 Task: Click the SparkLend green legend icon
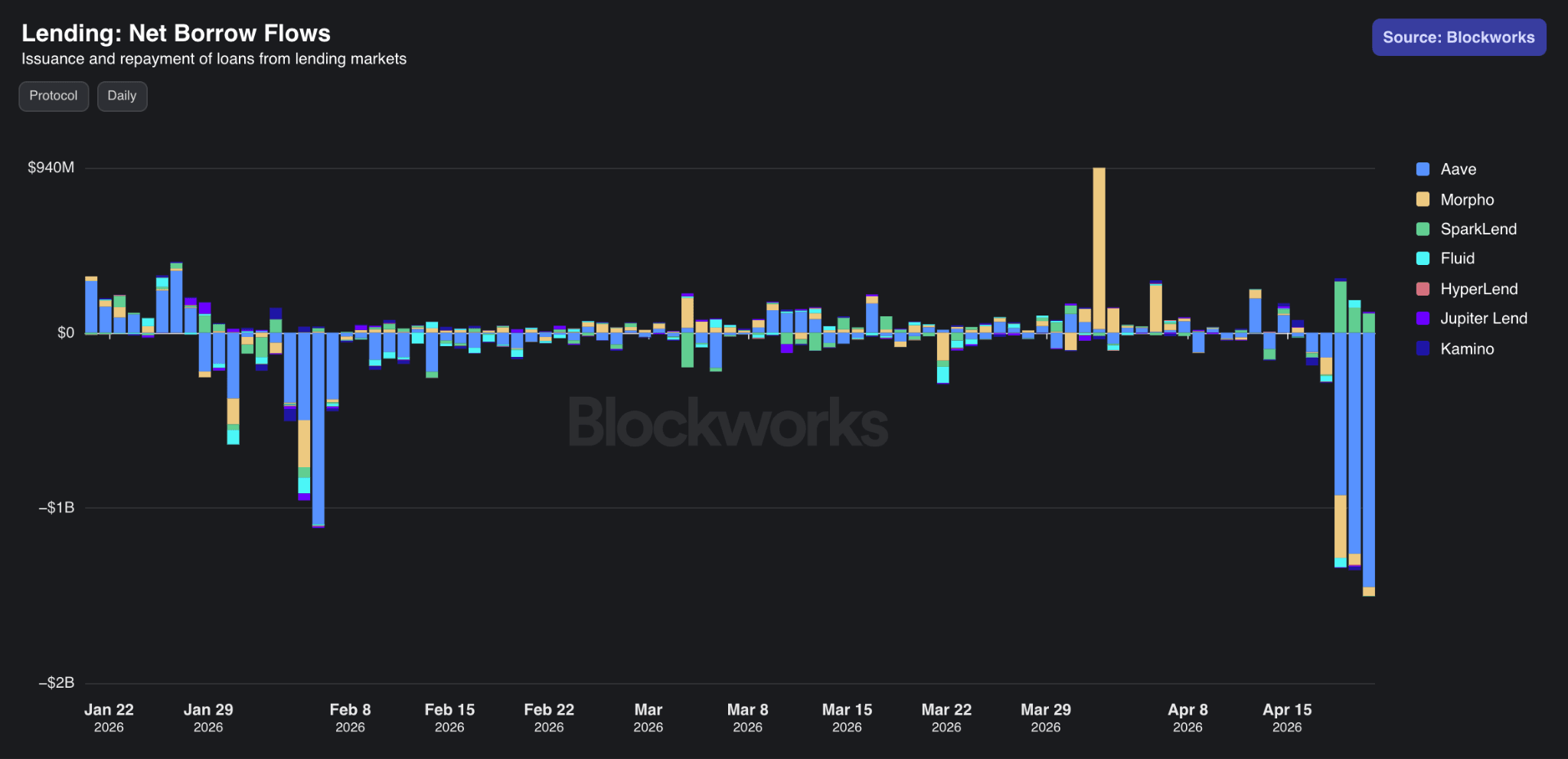(x=1423, y=229)
